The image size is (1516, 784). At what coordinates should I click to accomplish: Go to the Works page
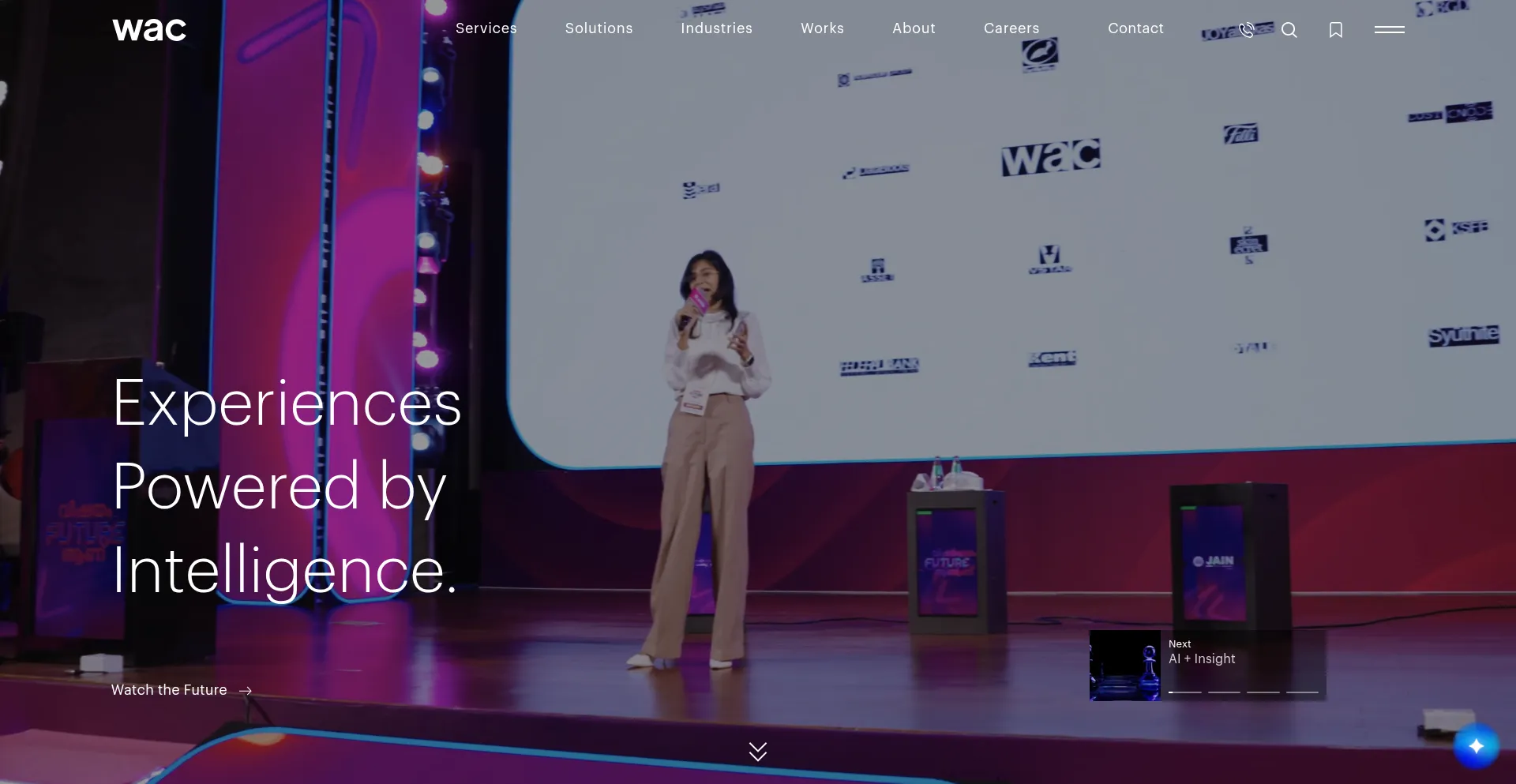click(x=823, y=28)
